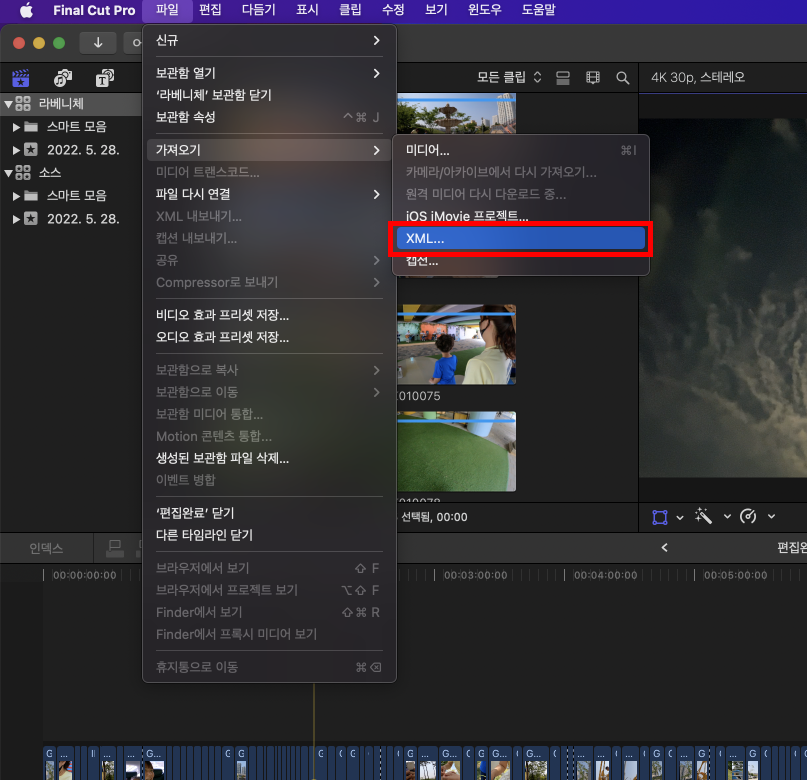807x780 pixels.
Task: Open enhancement wand dropdown arrow
Action: point(727,517)
